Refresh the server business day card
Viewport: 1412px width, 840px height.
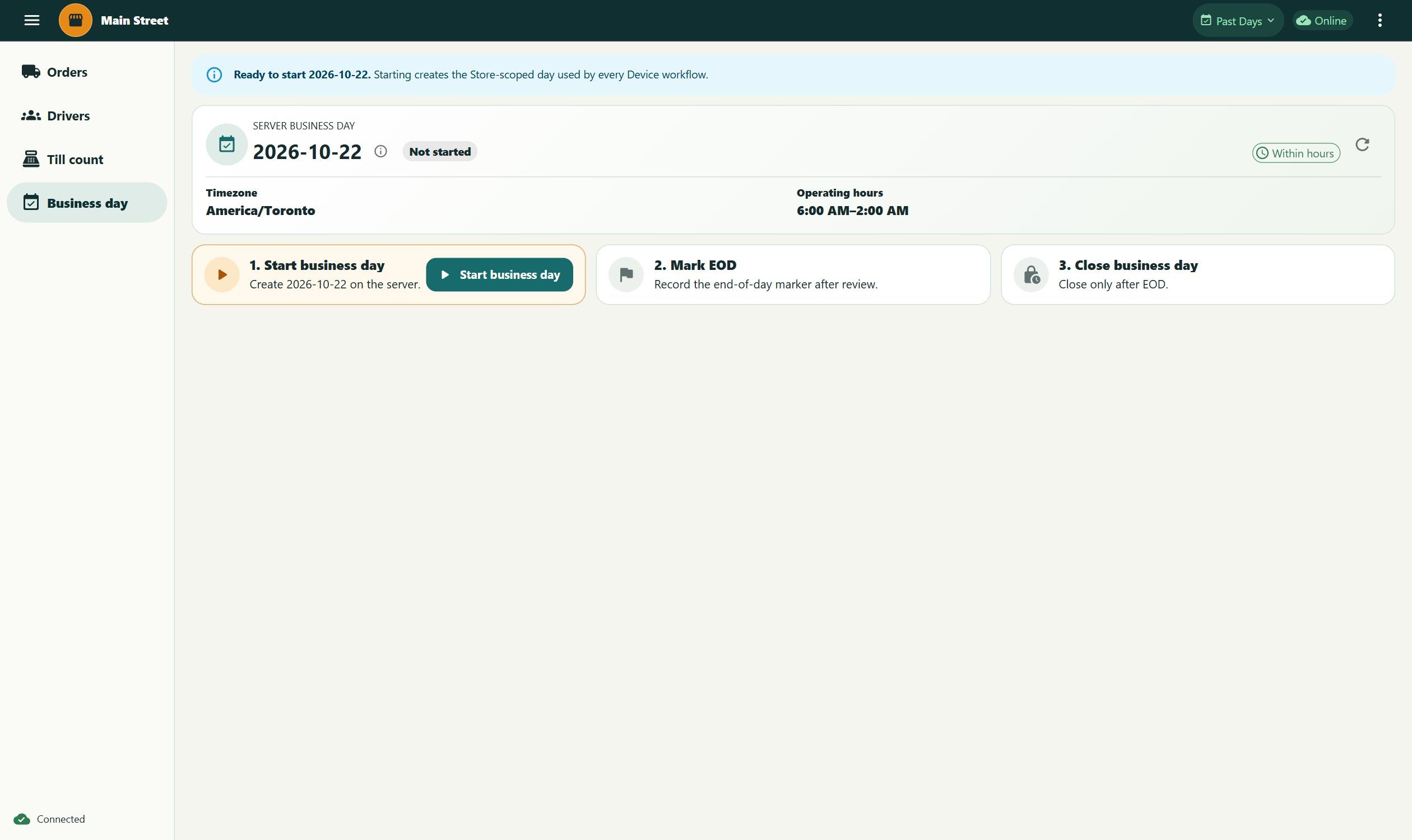1362,145
